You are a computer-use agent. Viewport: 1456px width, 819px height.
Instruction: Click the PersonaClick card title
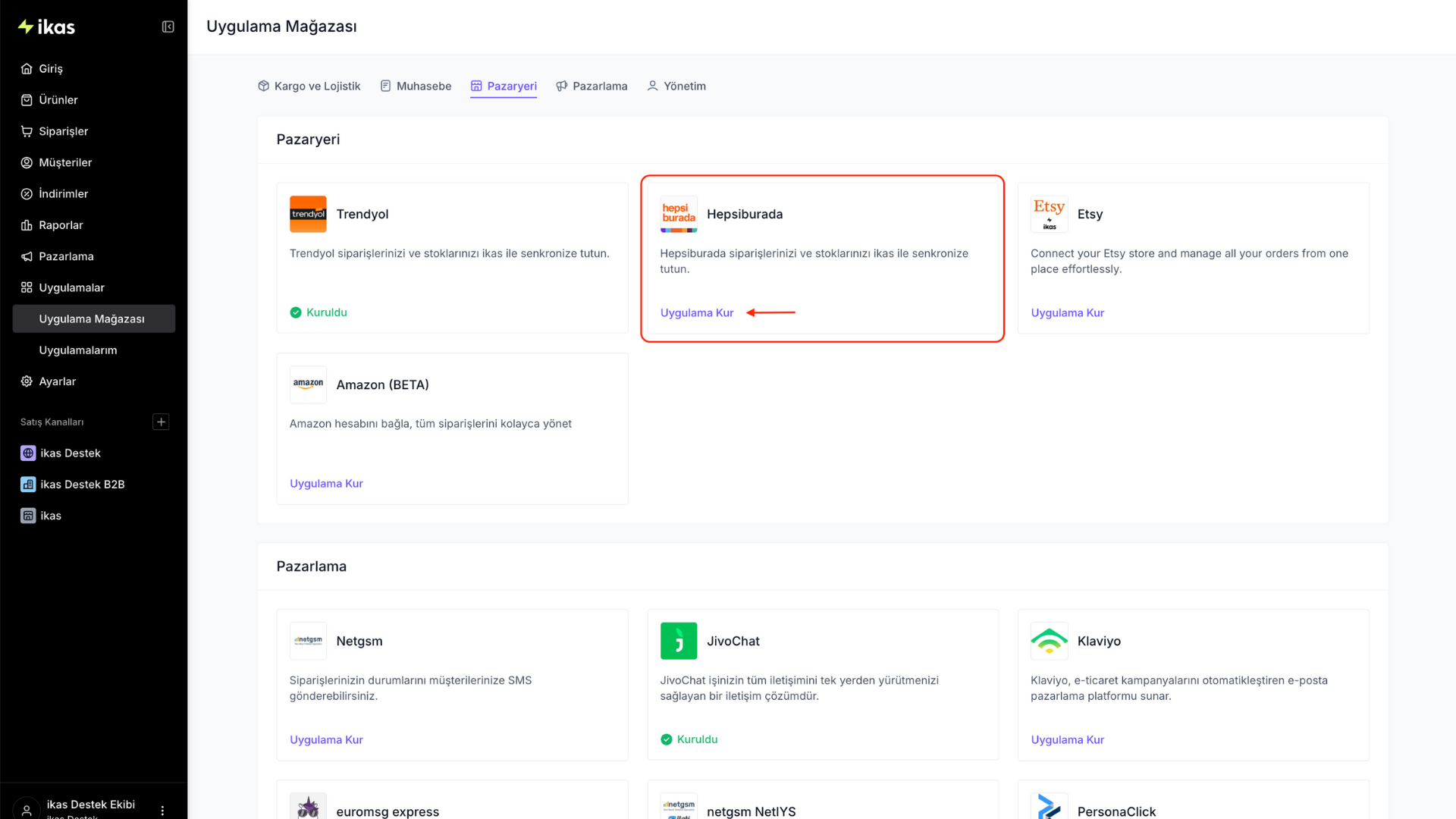tap(1117, 811)
